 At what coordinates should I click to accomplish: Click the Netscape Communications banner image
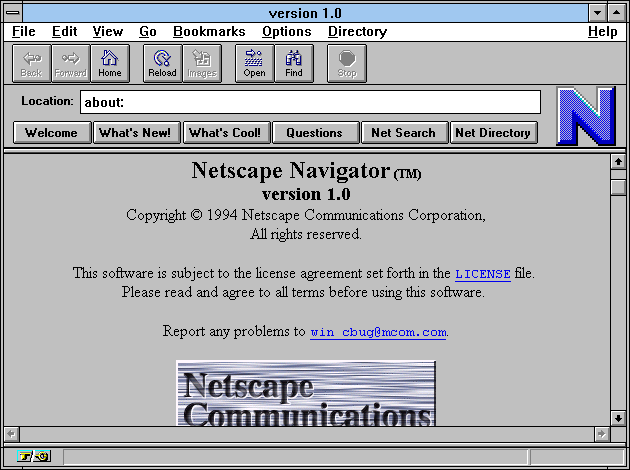[306, 393]
